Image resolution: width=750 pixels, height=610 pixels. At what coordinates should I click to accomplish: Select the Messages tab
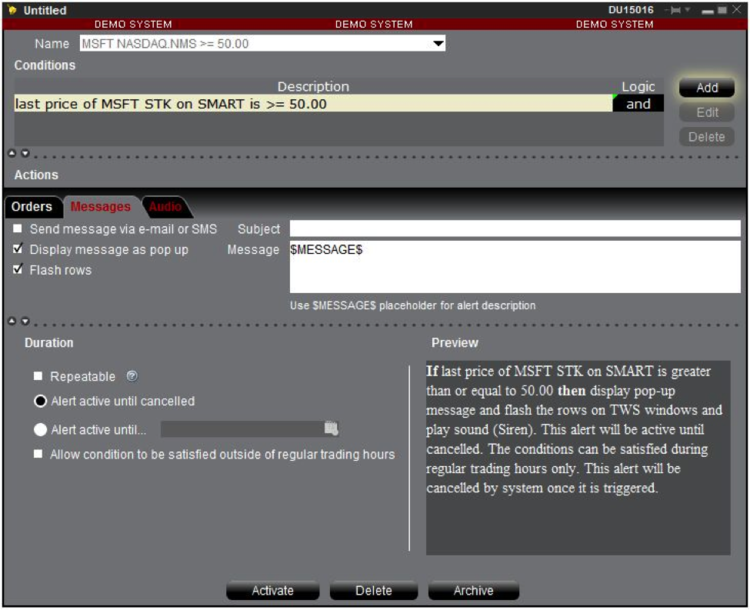(100, 207)
